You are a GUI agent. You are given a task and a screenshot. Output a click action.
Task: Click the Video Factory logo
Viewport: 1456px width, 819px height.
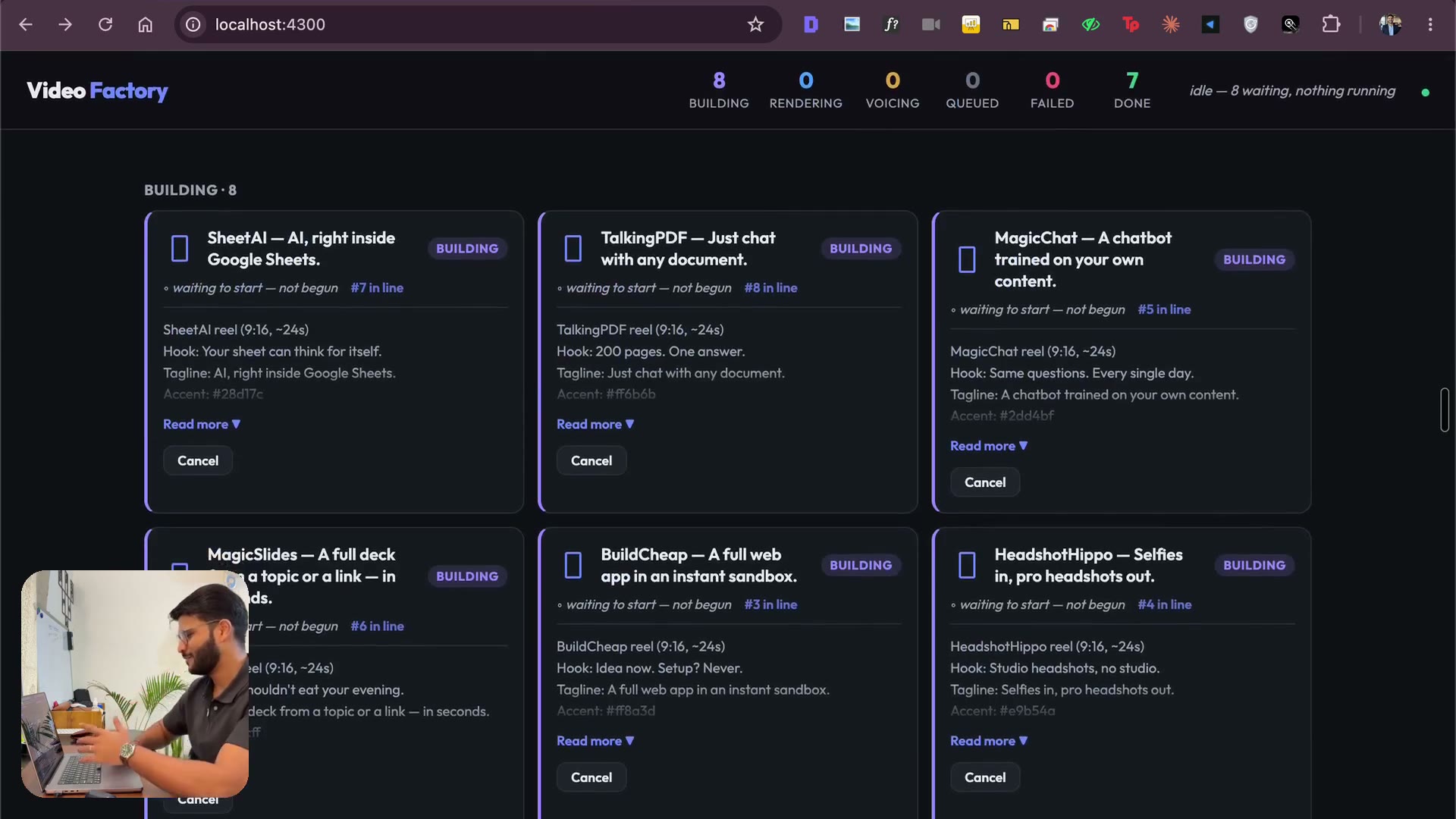pos(97,91)
